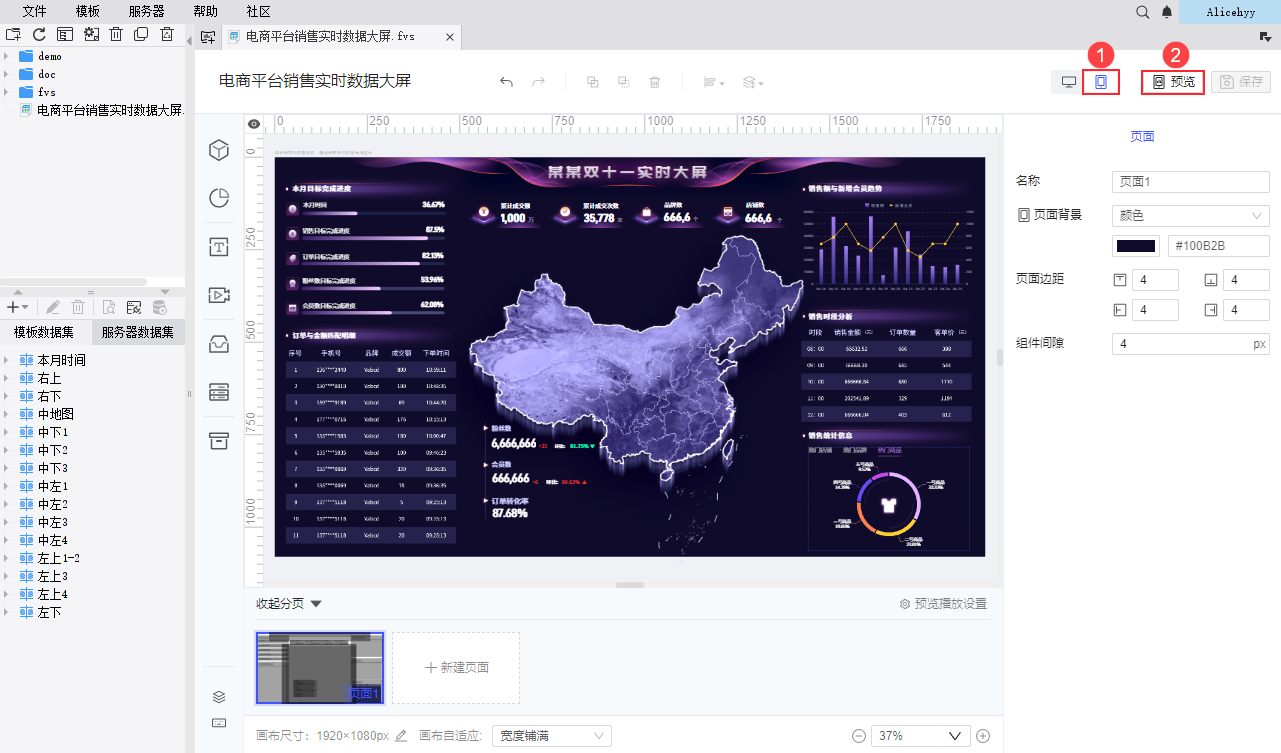Image resolution: width=1281 pixels, height=753 pixels.
Task: Click the dark page background color swatch
Action: 1136,246
